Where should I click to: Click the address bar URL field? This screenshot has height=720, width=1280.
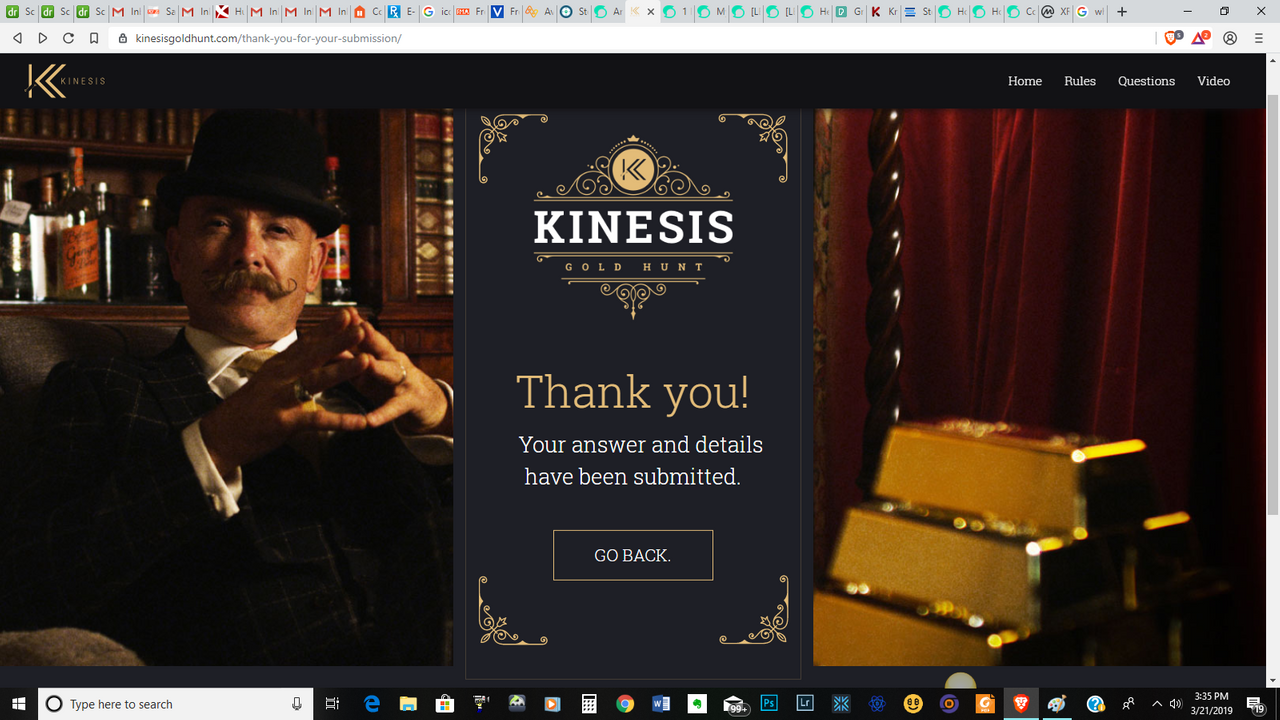coord(640,38)
